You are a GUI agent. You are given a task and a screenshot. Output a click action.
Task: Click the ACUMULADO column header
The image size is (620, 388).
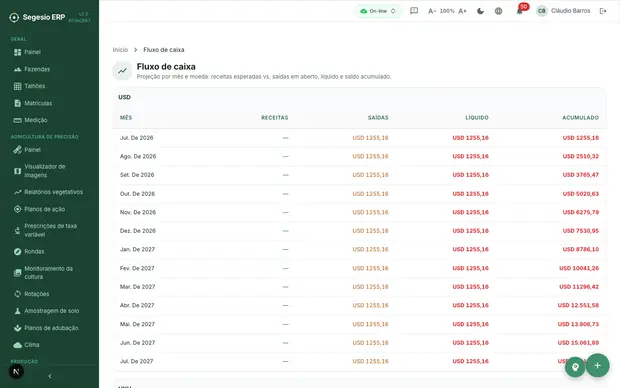pyautogui.click(x=580, y=118)
